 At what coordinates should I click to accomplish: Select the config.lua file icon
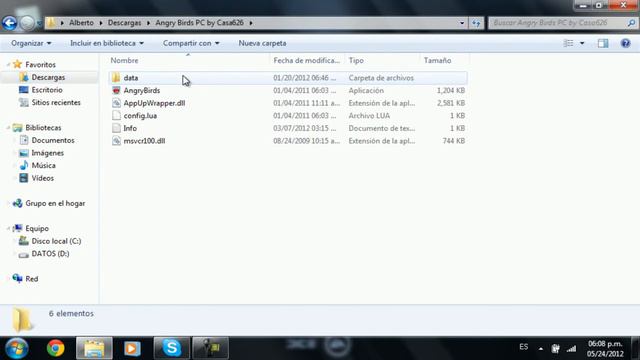click(116, 116)
